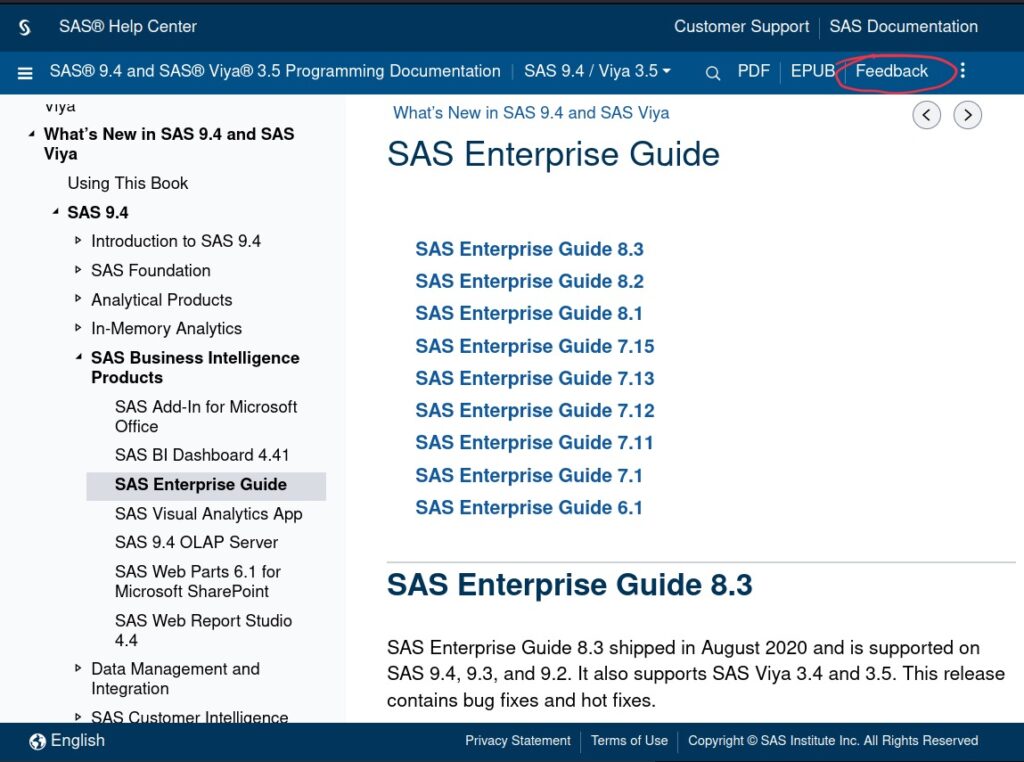
Task: Open SAS Web Report Studio 4.4
Action: 203,630
